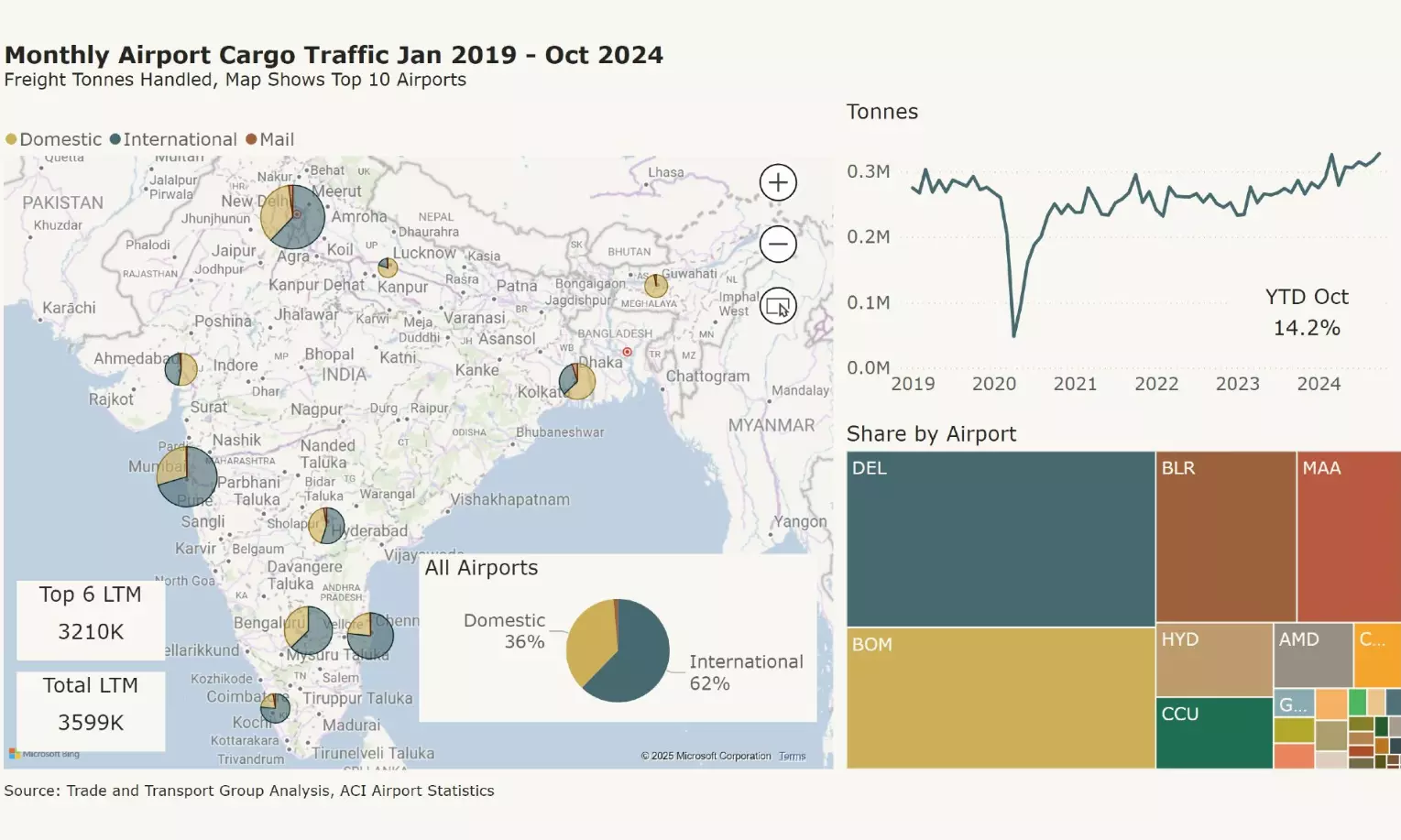The height and width of the screenshot is (840, 1401).
Task: Click the 2020 dip in the Tonnes line
Action: [1014, 334]
